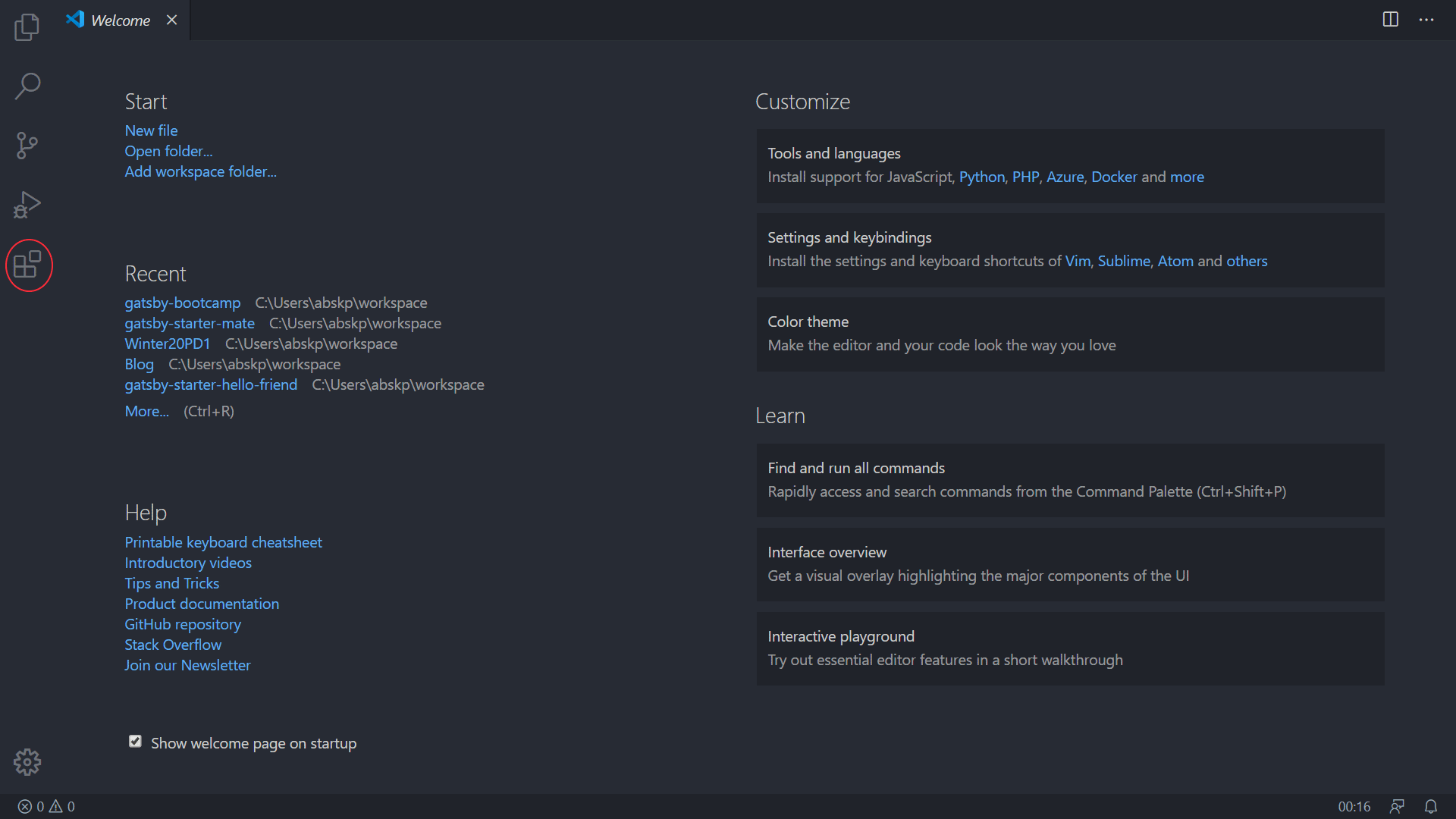Screen dimensions: 1456x819
Task: Open the Interactive playground card
Action: 1069,648
